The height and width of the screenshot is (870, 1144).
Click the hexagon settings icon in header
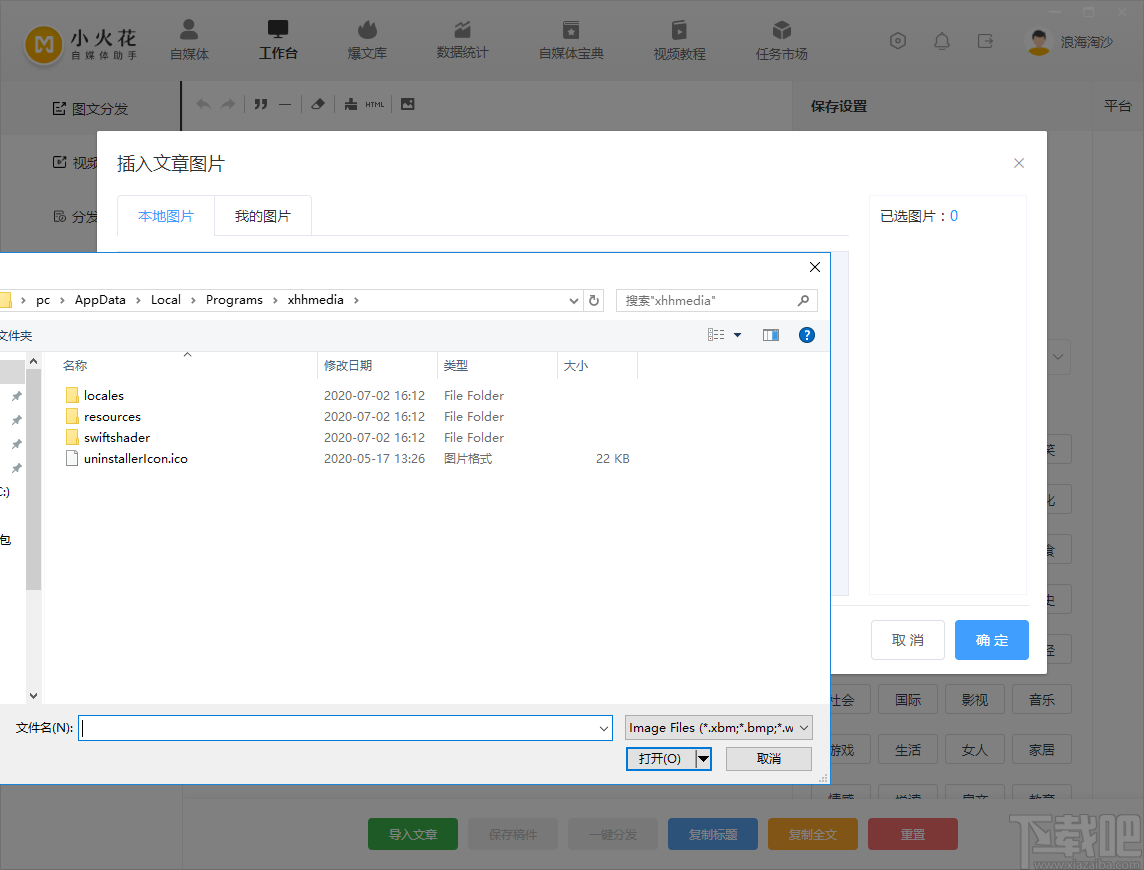898,41
